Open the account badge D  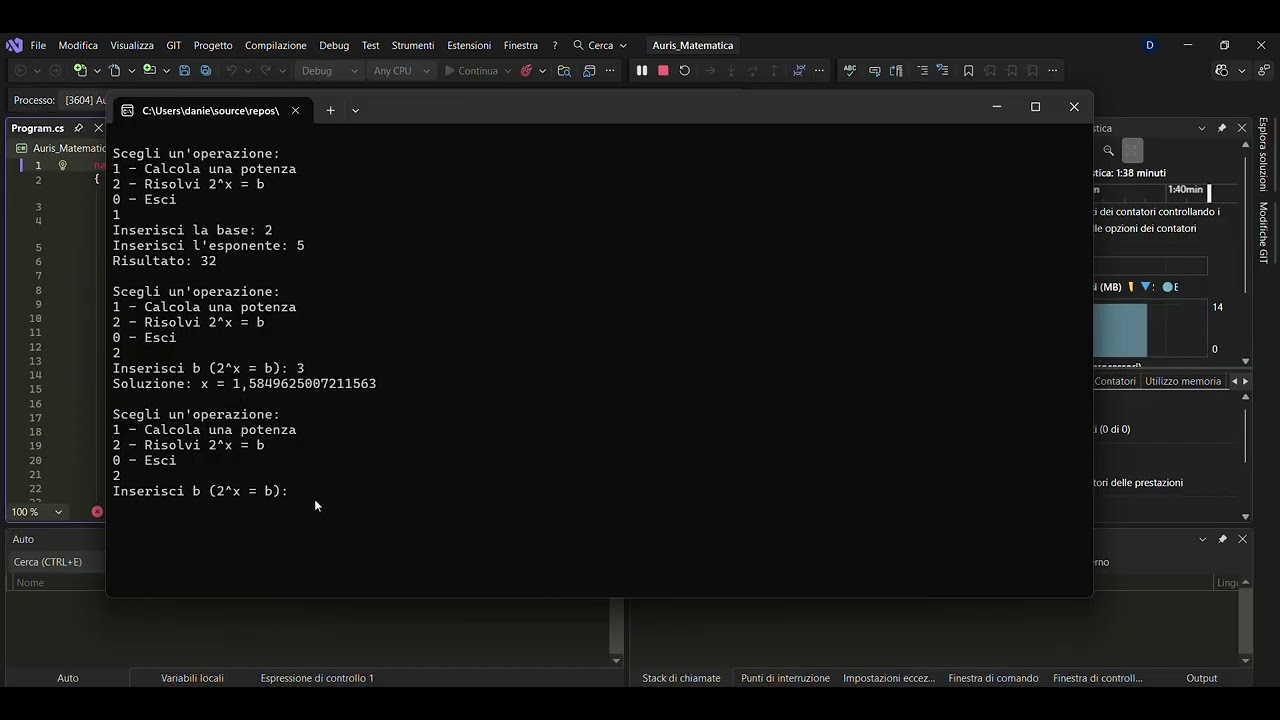coord(1150,45)
